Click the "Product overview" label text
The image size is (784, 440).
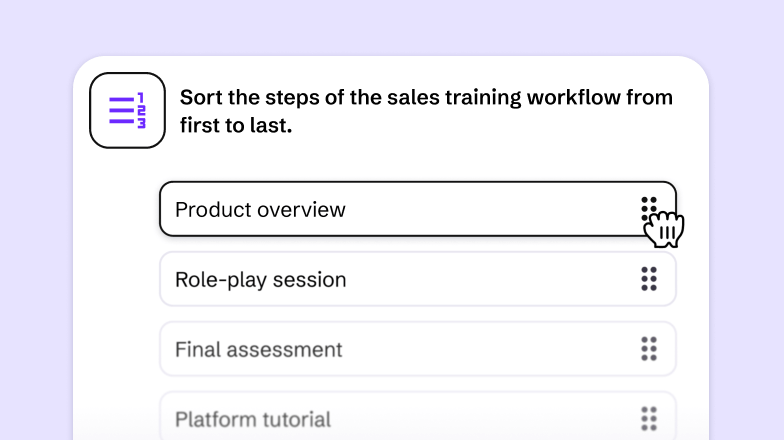tap(260, 210)
